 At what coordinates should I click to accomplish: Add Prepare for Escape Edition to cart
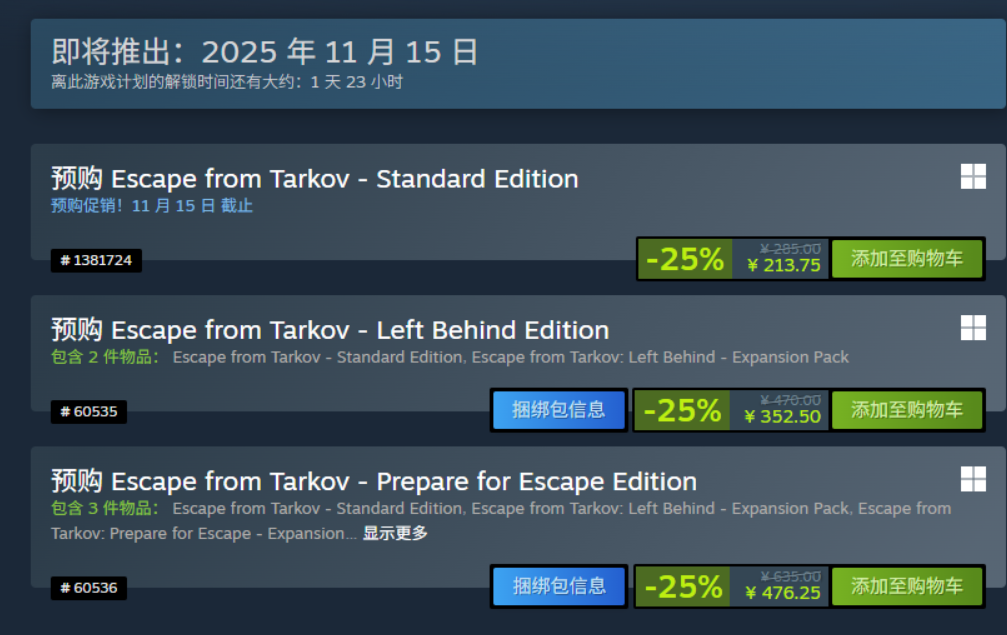point(907,586)
